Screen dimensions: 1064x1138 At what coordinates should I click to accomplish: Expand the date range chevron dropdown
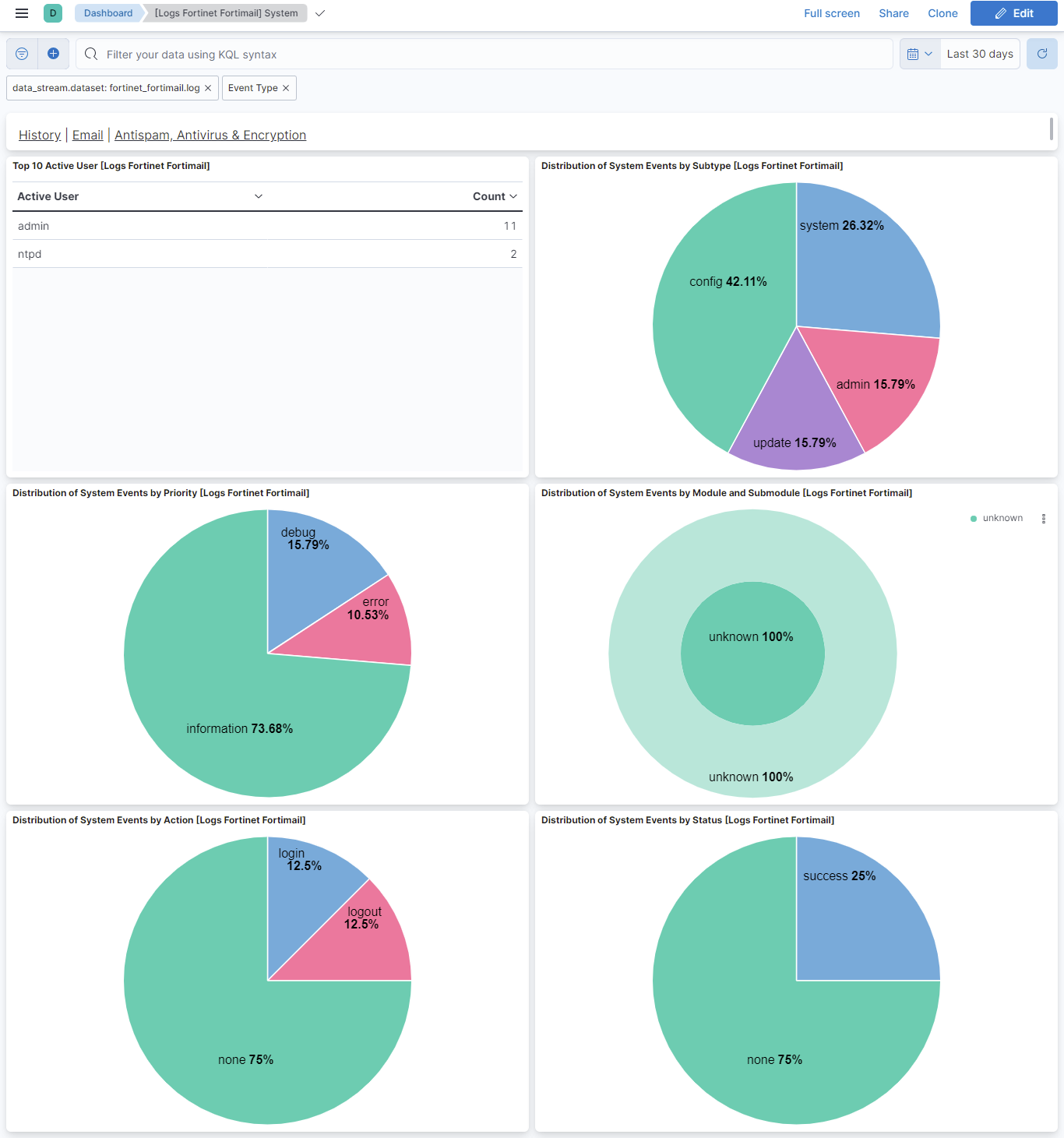[x=928, y=54]
